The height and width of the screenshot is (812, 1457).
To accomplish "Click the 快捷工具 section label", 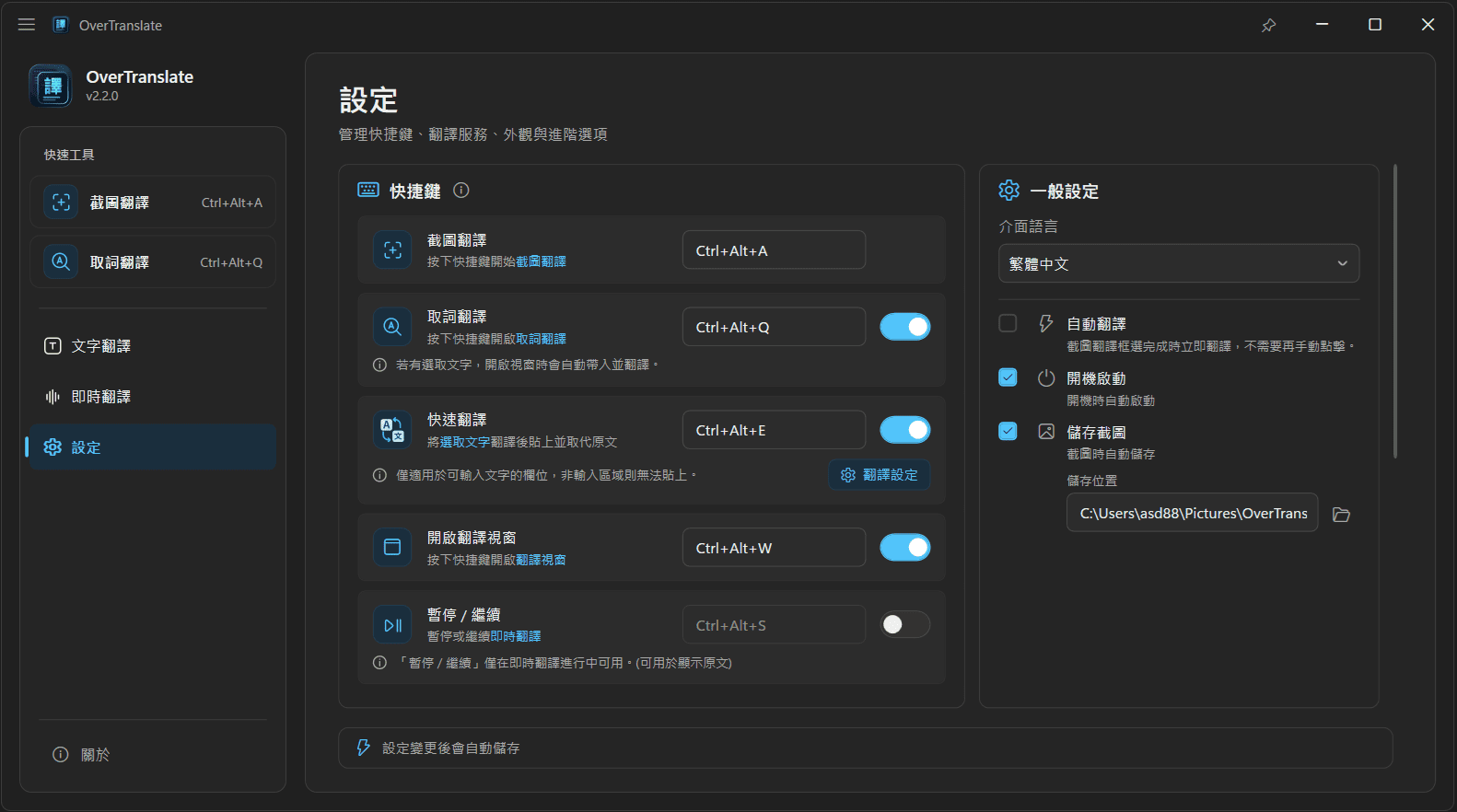I will click(x=69, y=155).
